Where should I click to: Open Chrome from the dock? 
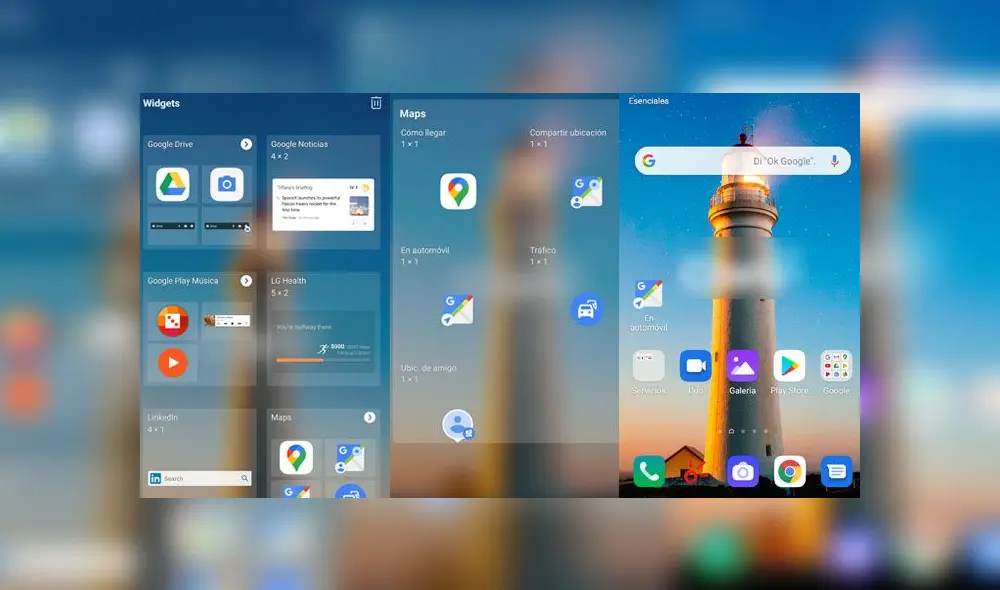point(790,471)
